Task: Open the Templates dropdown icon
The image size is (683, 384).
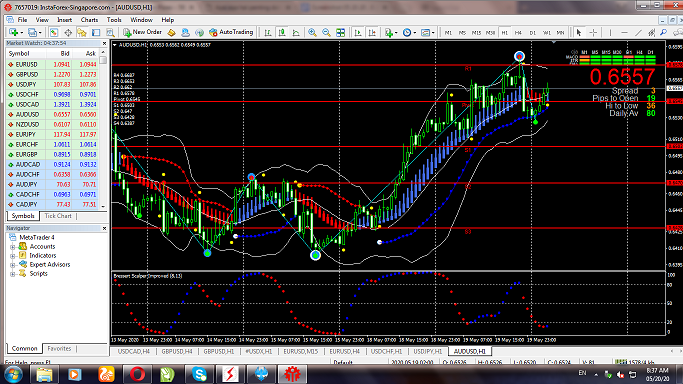Action: [427, 32]
